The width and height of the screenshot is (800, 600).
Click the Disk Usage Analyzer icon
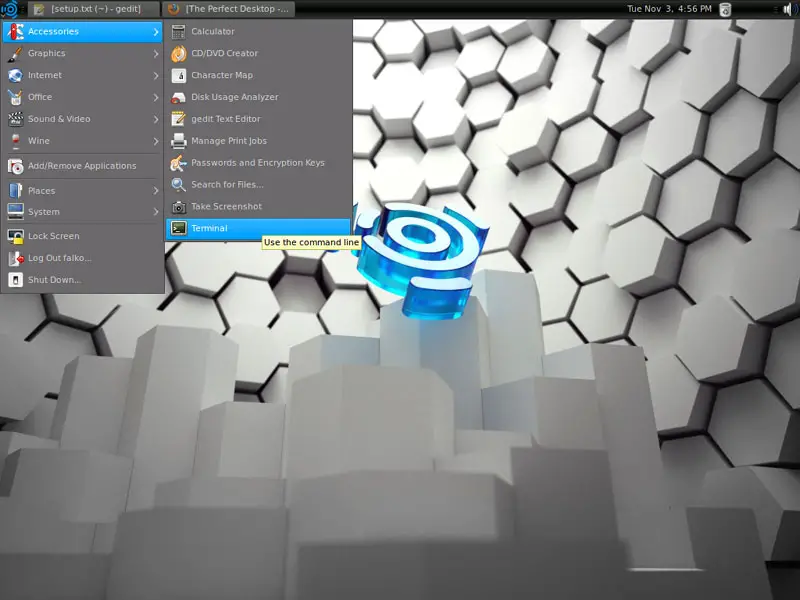(x=179, y=97)
